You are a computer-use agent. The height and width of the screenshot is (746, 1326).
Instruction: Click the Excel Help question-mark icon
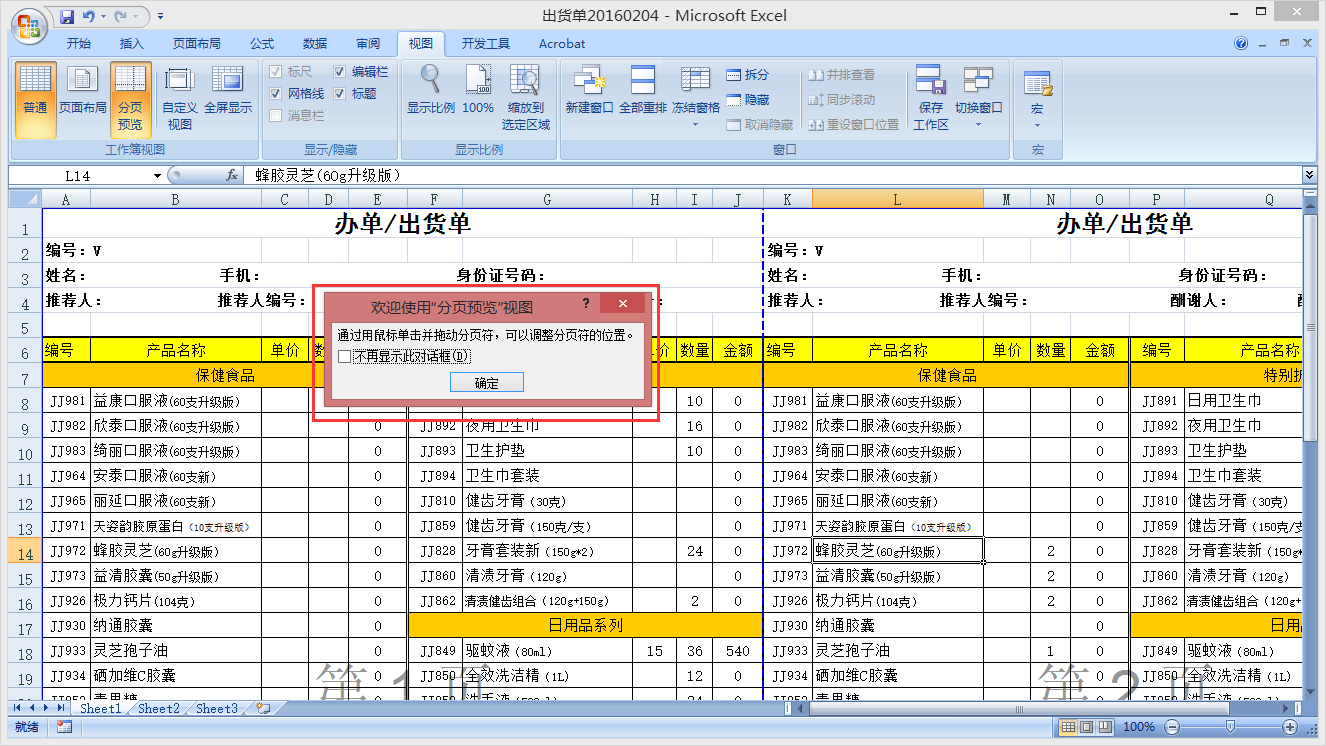[x=1241, y=43]
